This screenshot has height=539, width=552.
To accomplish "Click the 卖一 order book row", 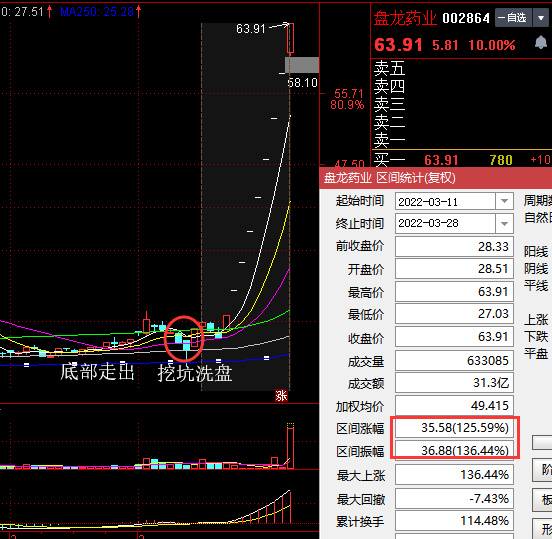I will point(461,140).
